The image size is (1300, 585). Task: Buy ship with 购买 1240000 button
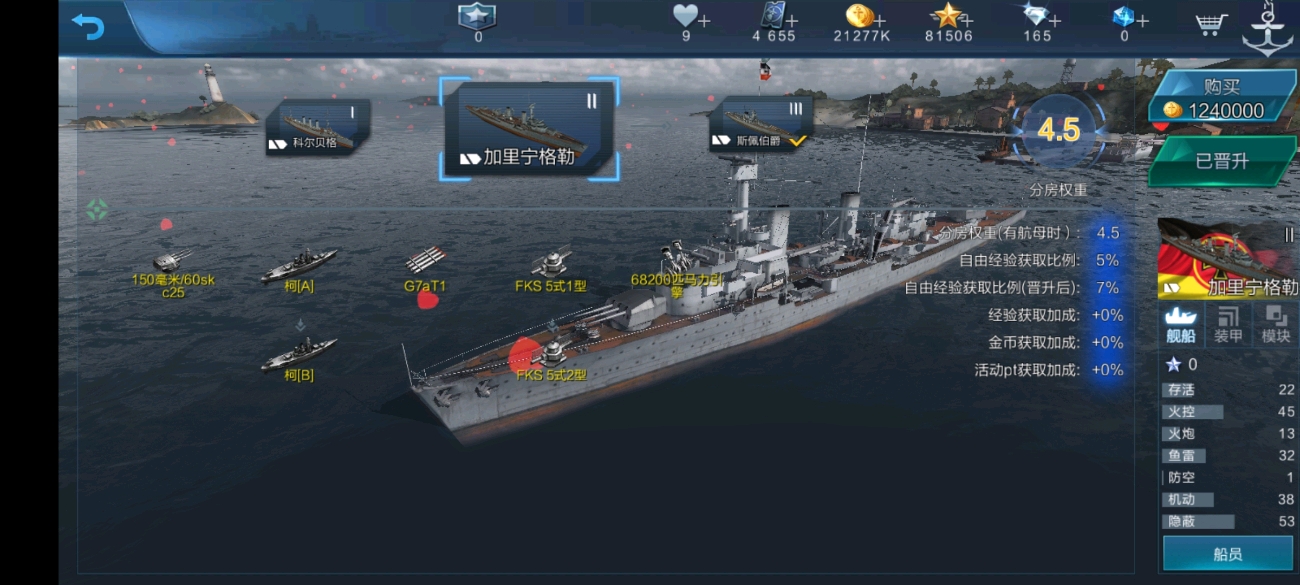tap(1222, 99)
